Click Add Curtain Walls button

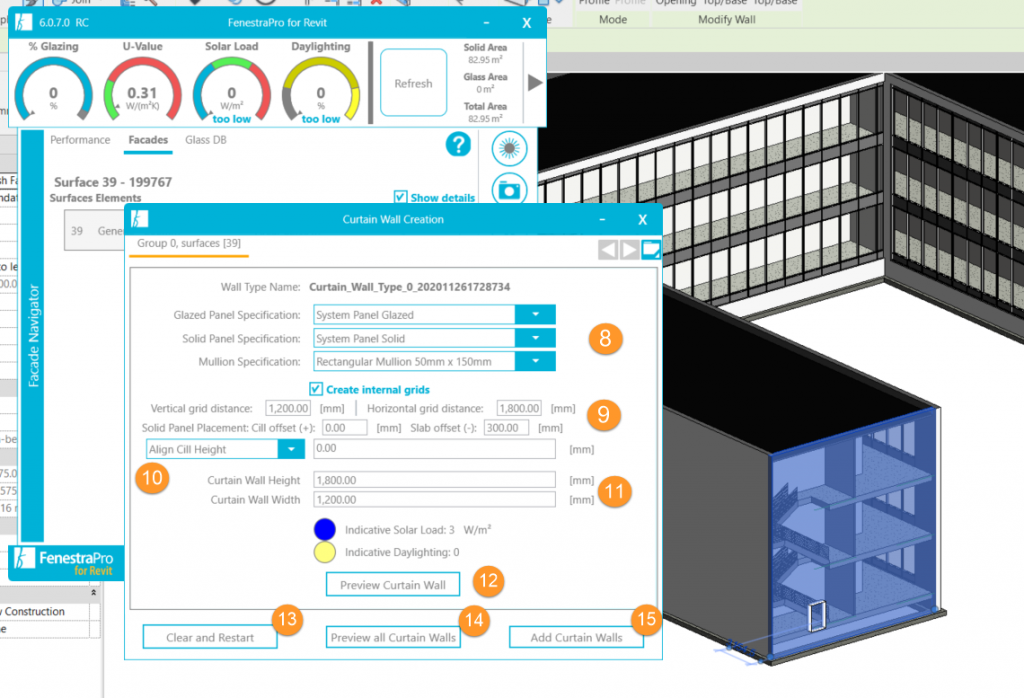tap(576, 637)
